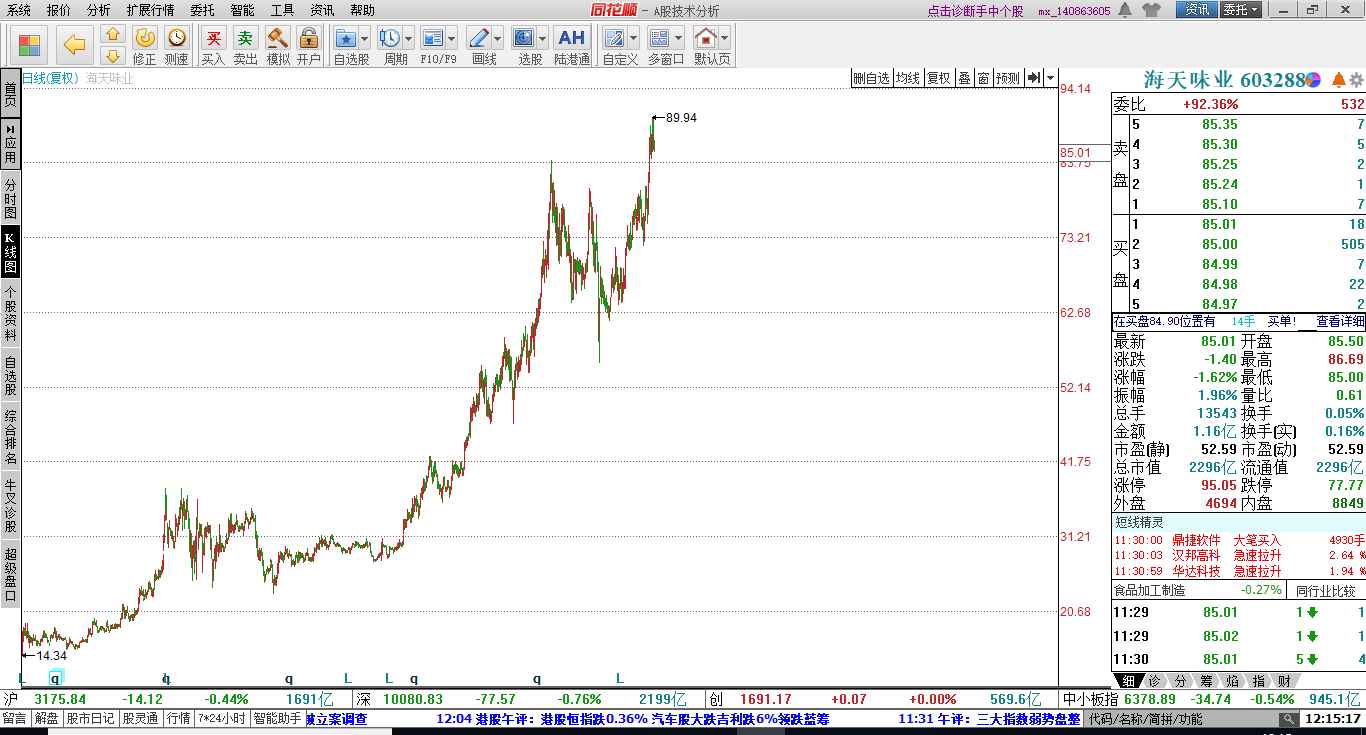This screenshot has width=1366, height=735.
Task: Click the 开户 padlock icon
Action: 308,39
